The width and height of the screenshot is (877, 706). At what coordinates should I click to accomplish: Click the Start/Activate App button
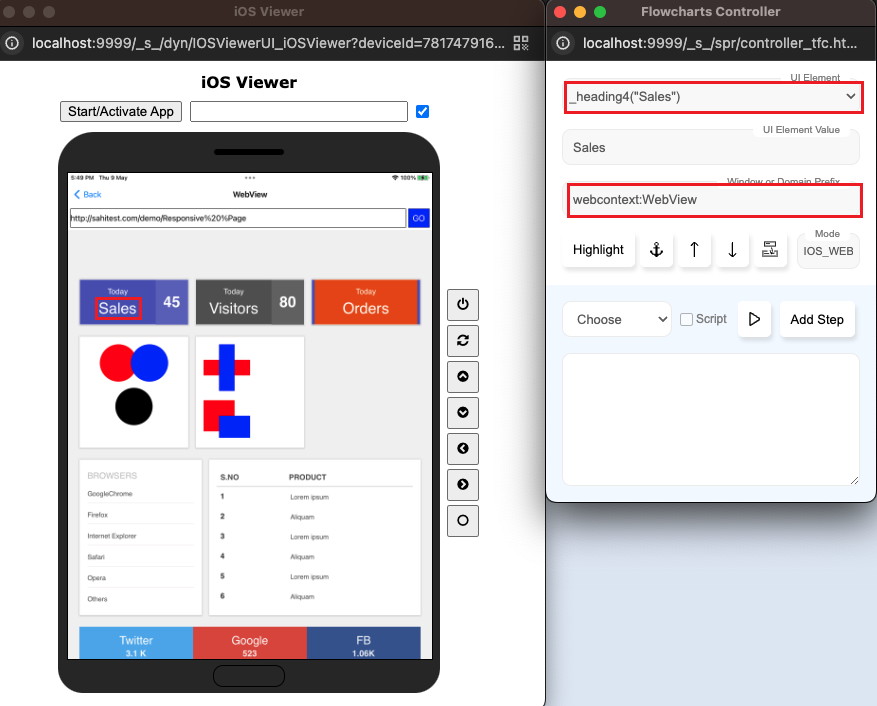coord(121,111)
